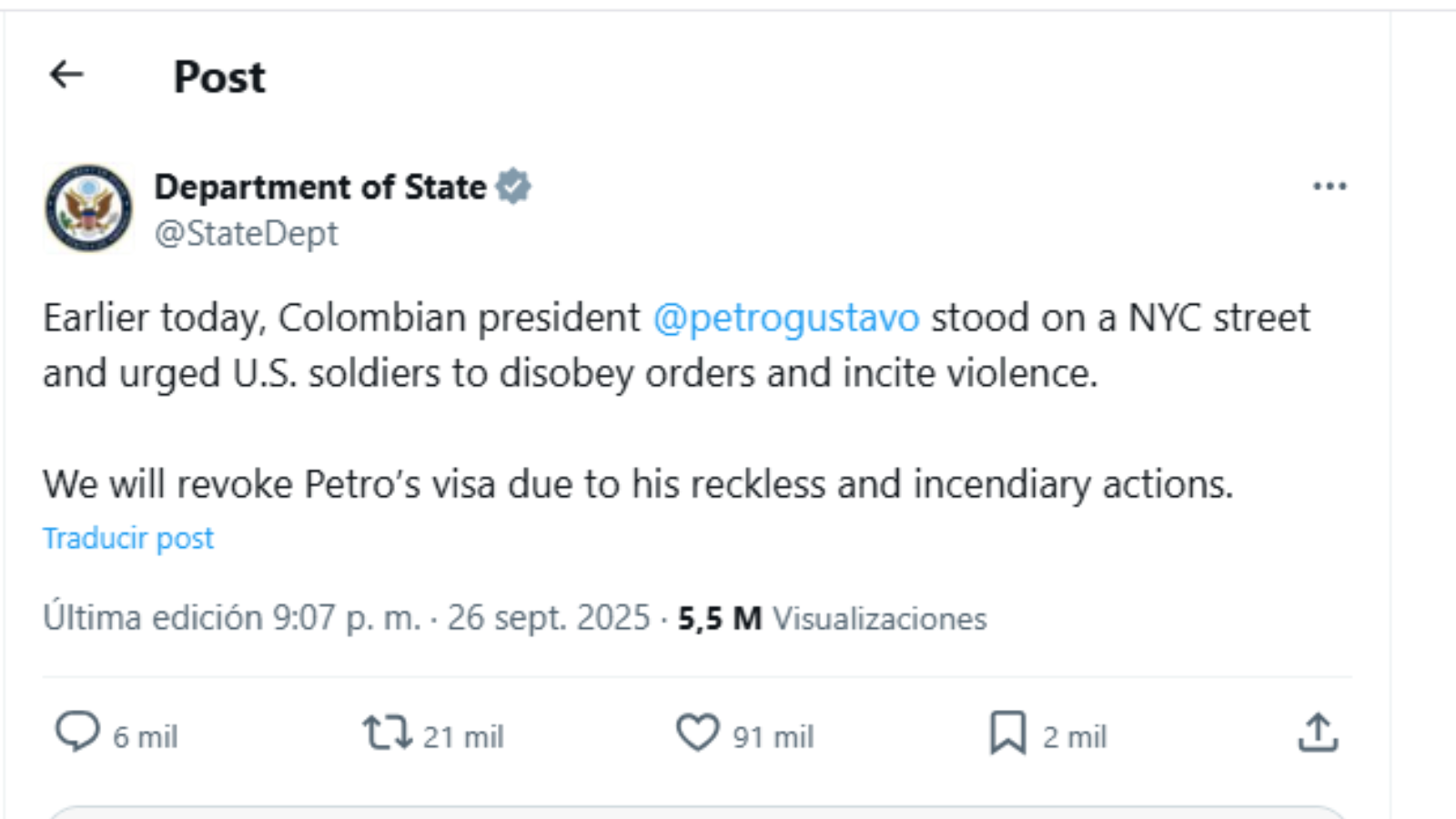Reply using the speech bubble icon
1456x819 pixels.
click(x=77, y=732)
